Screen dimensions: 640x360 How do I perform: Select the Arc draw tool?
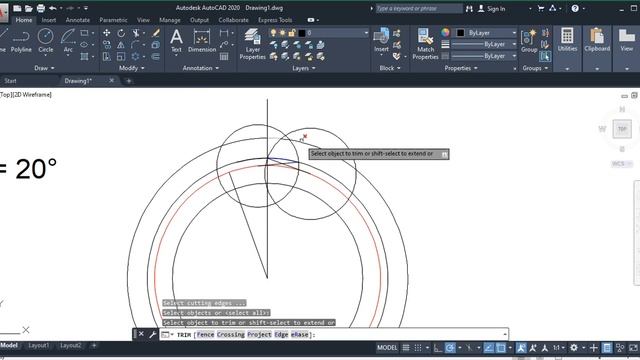[68, 41]
